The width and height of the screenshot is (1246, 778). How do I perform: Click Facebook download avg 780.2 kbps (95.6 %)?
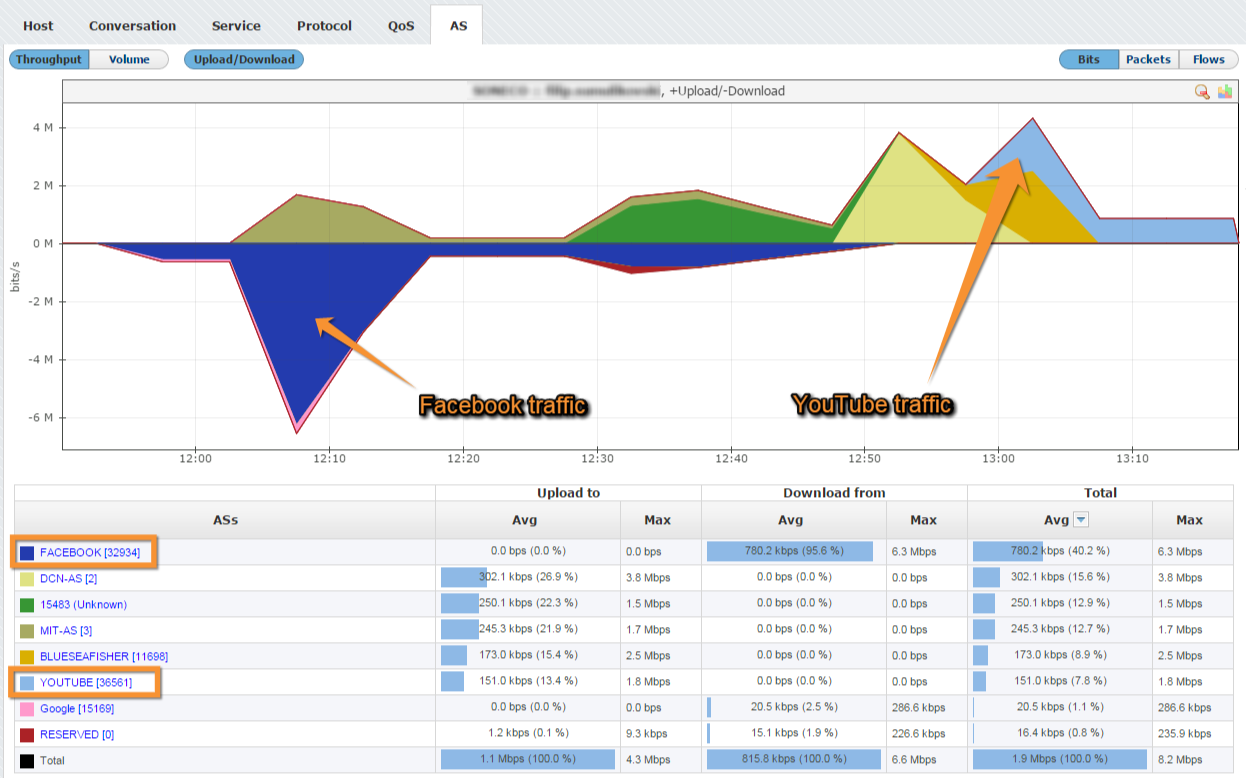pos(793,552)
